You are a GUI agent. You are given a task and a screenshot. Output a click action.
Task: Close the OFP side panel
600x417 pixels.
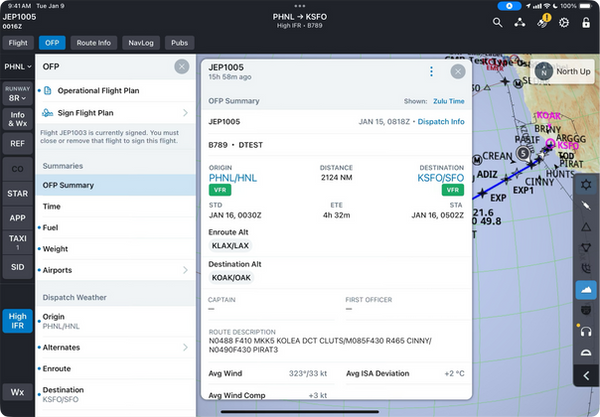click(182, 67)
